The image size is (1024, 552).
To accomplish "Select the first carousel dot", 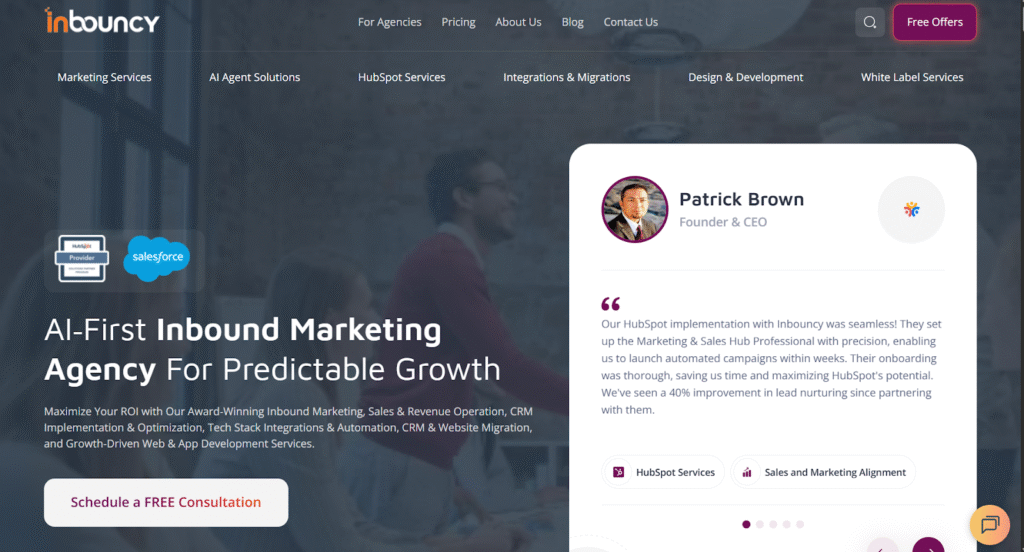I will point(746,524).
